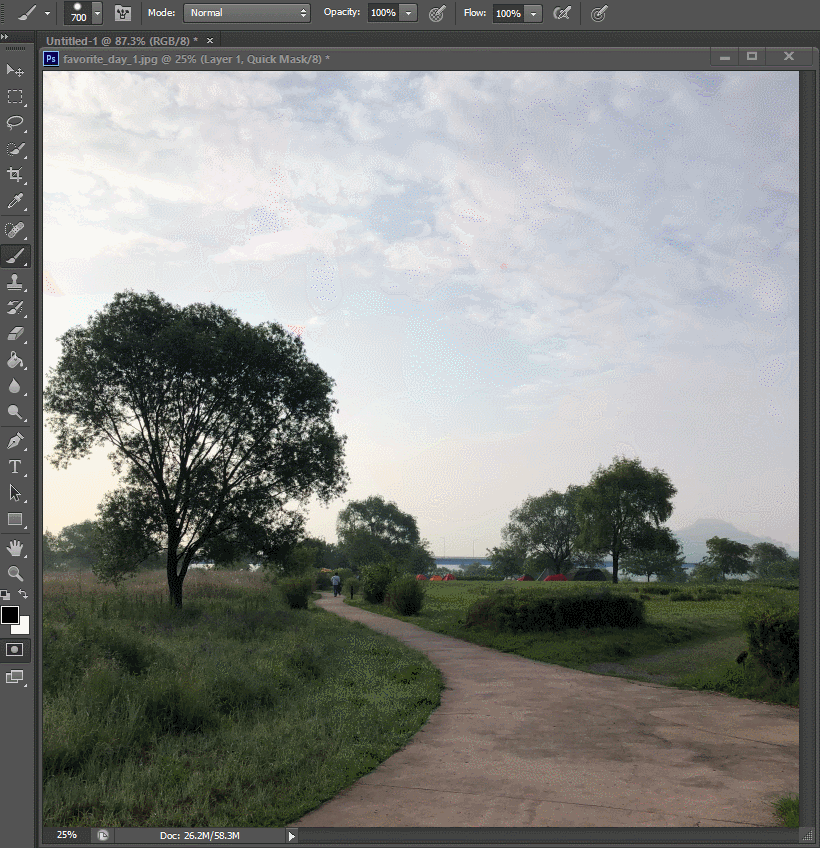Screen dimensions: 820x848
Task: Open the document info arrow menu
Action: point(292,836)
